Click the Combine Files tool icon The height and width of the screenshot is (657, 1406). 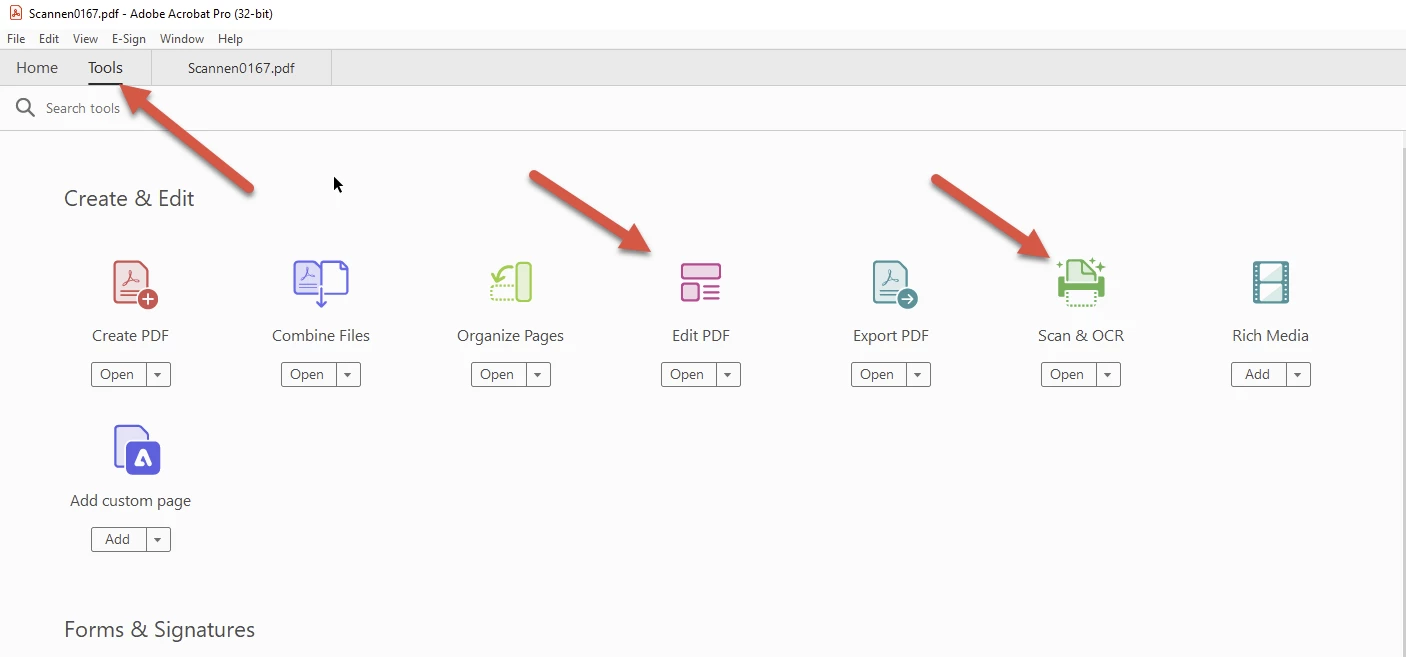coord(321,284)
